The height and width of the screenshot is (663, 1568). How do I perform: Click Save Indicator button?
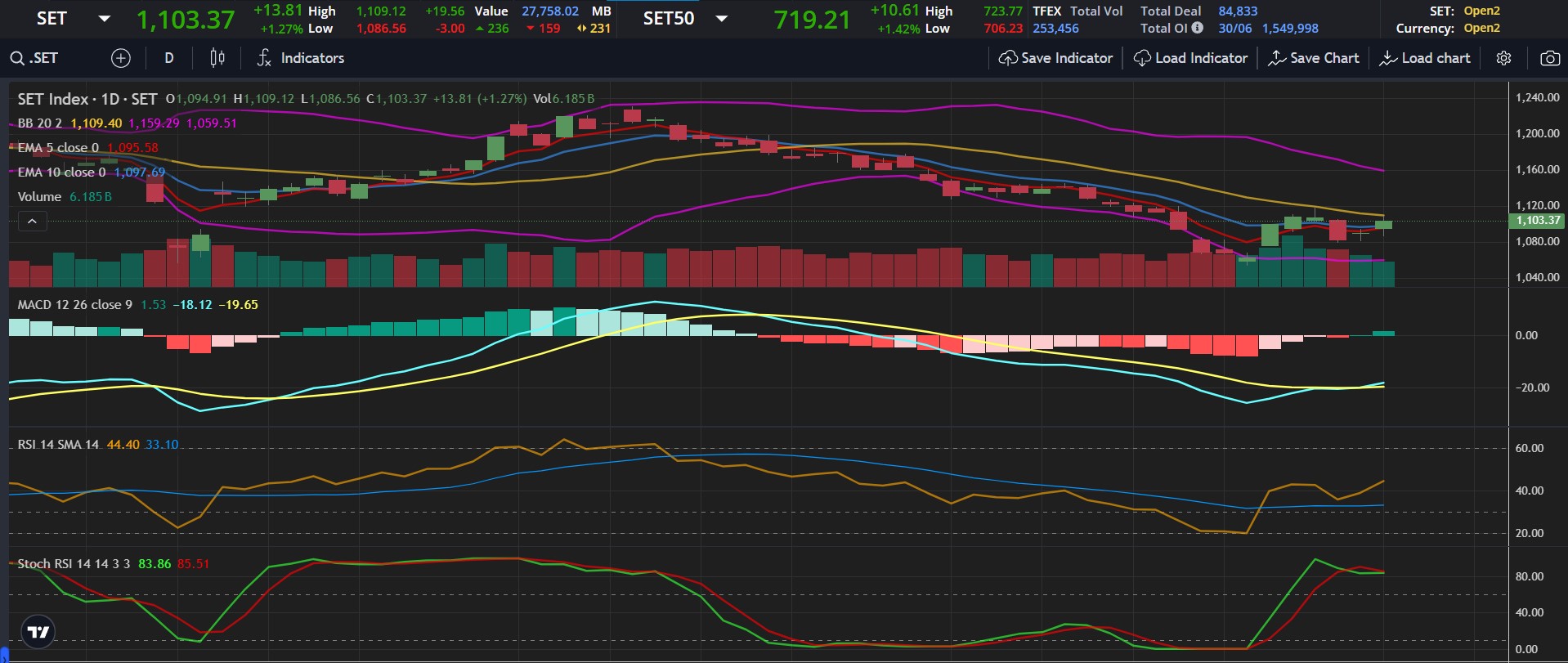[x=1055, y=58]
